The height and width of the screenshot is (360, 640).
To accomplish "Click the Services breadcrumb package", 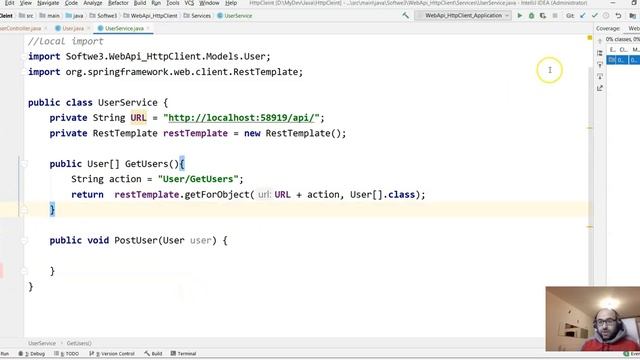I will [x=197, y=16].
